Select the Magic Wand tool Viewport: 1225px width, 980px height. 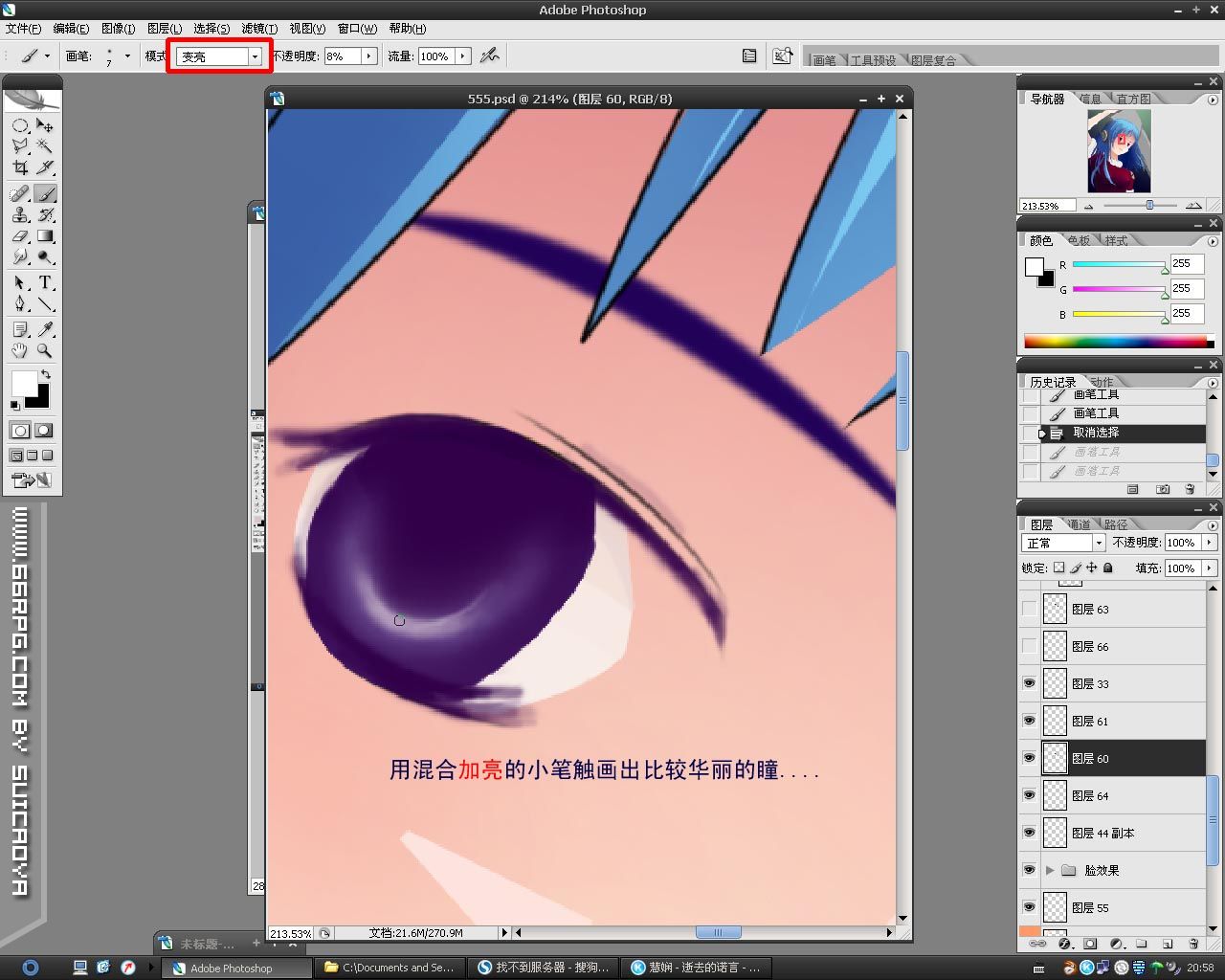45,146
